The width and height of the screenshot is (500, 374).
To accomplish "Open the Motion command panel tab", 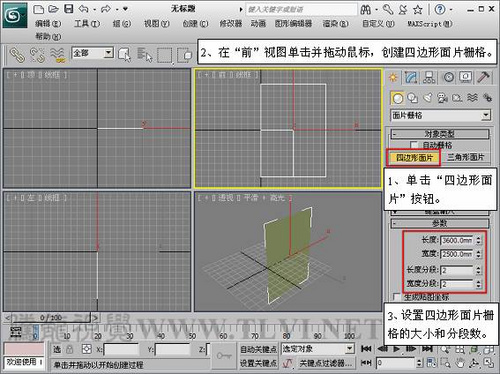I will (x=449, y=77).
